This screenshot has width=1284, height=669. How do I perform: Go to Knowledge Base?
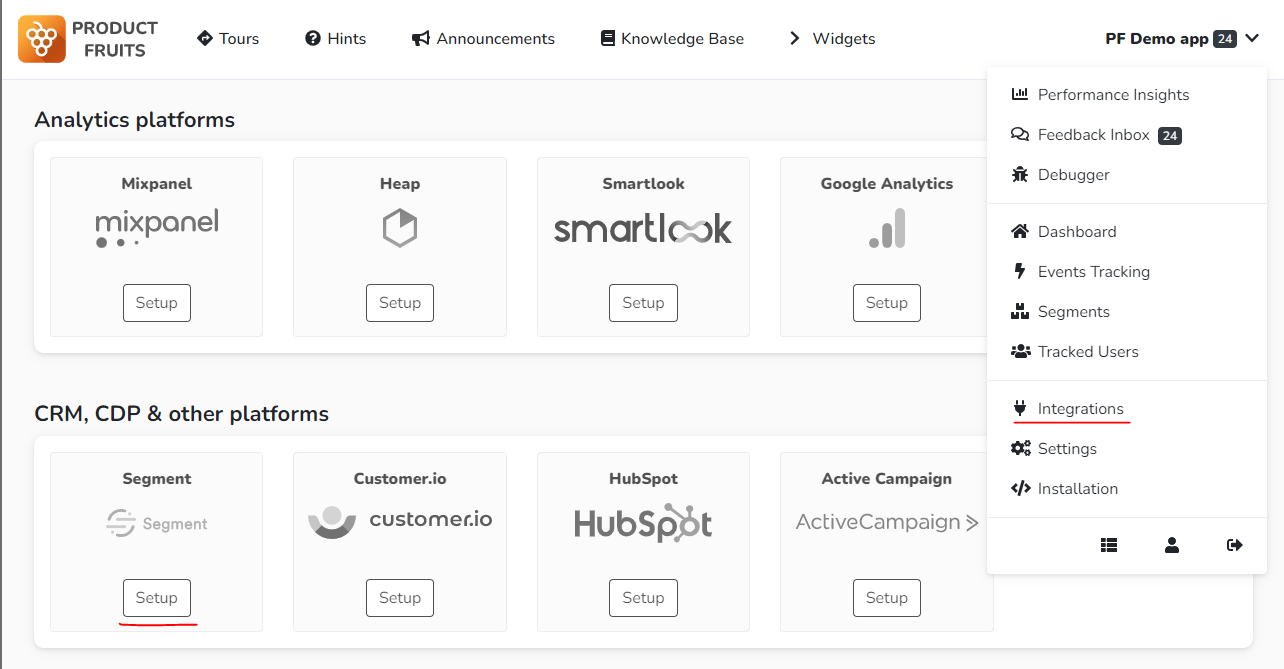[x=672, y=38]
